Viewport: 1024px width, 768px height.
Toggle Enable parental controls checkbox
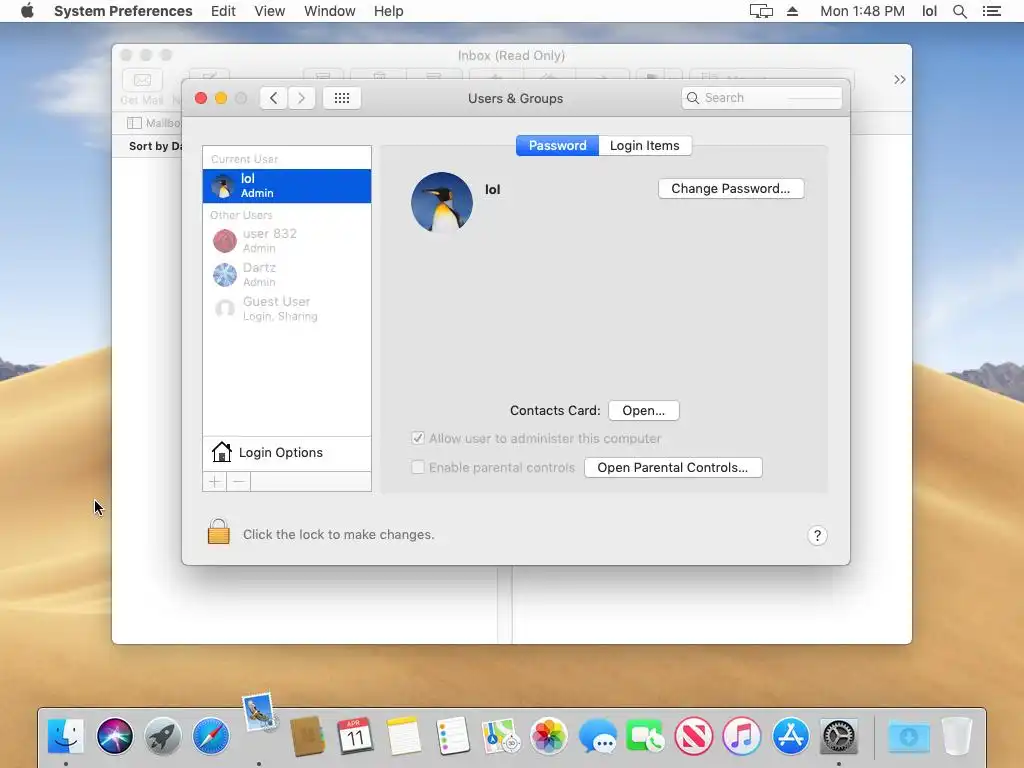(x=418, y=467)
